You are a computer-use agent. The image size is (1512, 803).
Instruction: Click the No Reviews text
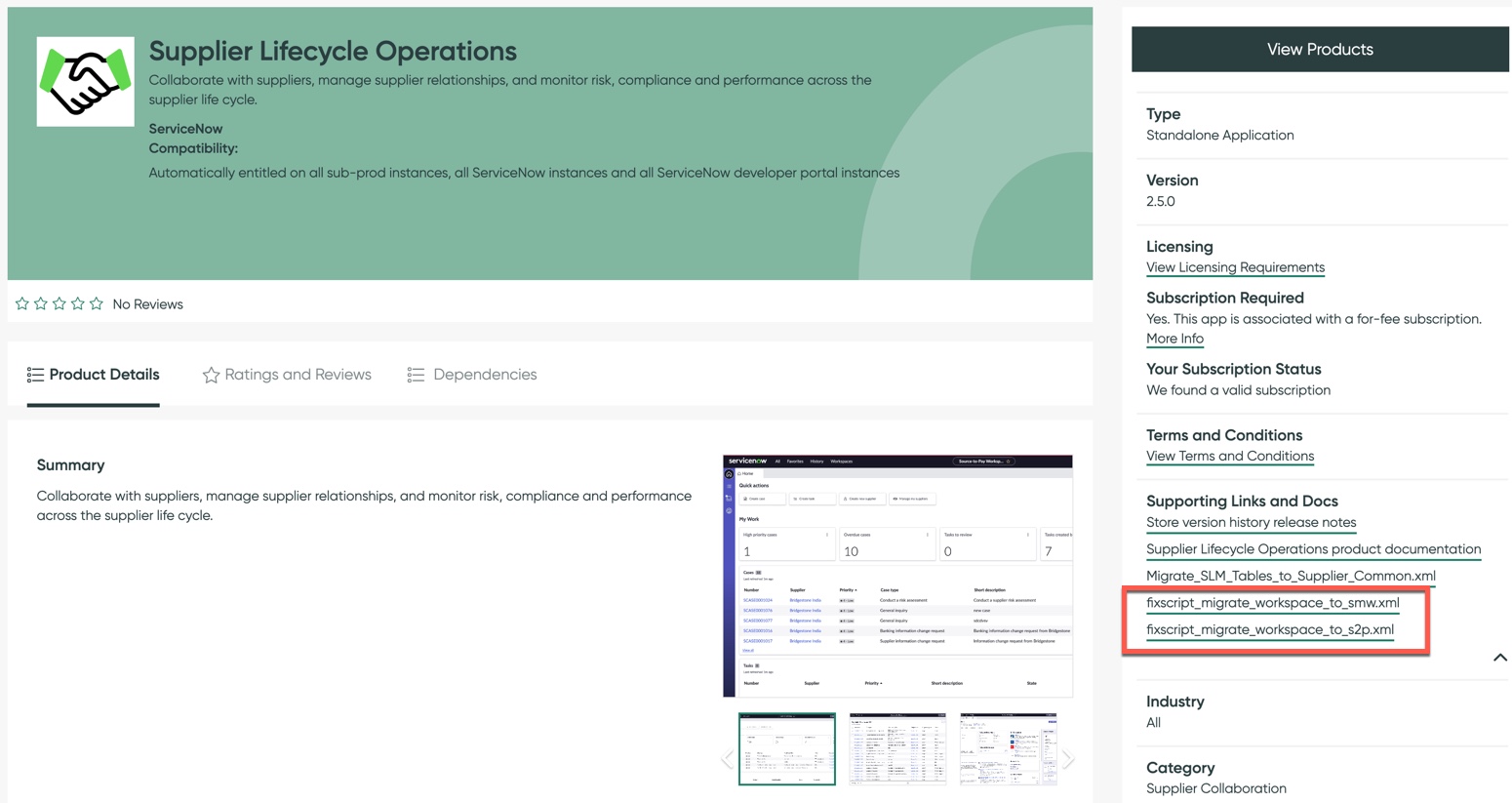tap(147, 304)
